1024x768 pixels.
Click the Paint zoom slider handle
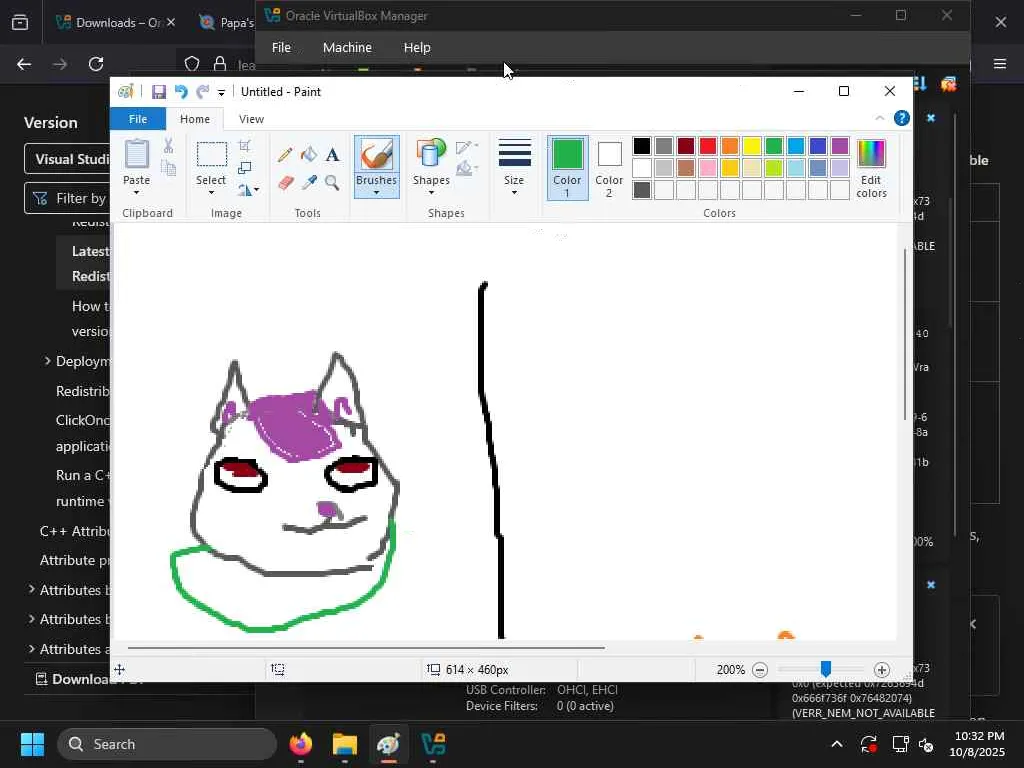point(826,669)
